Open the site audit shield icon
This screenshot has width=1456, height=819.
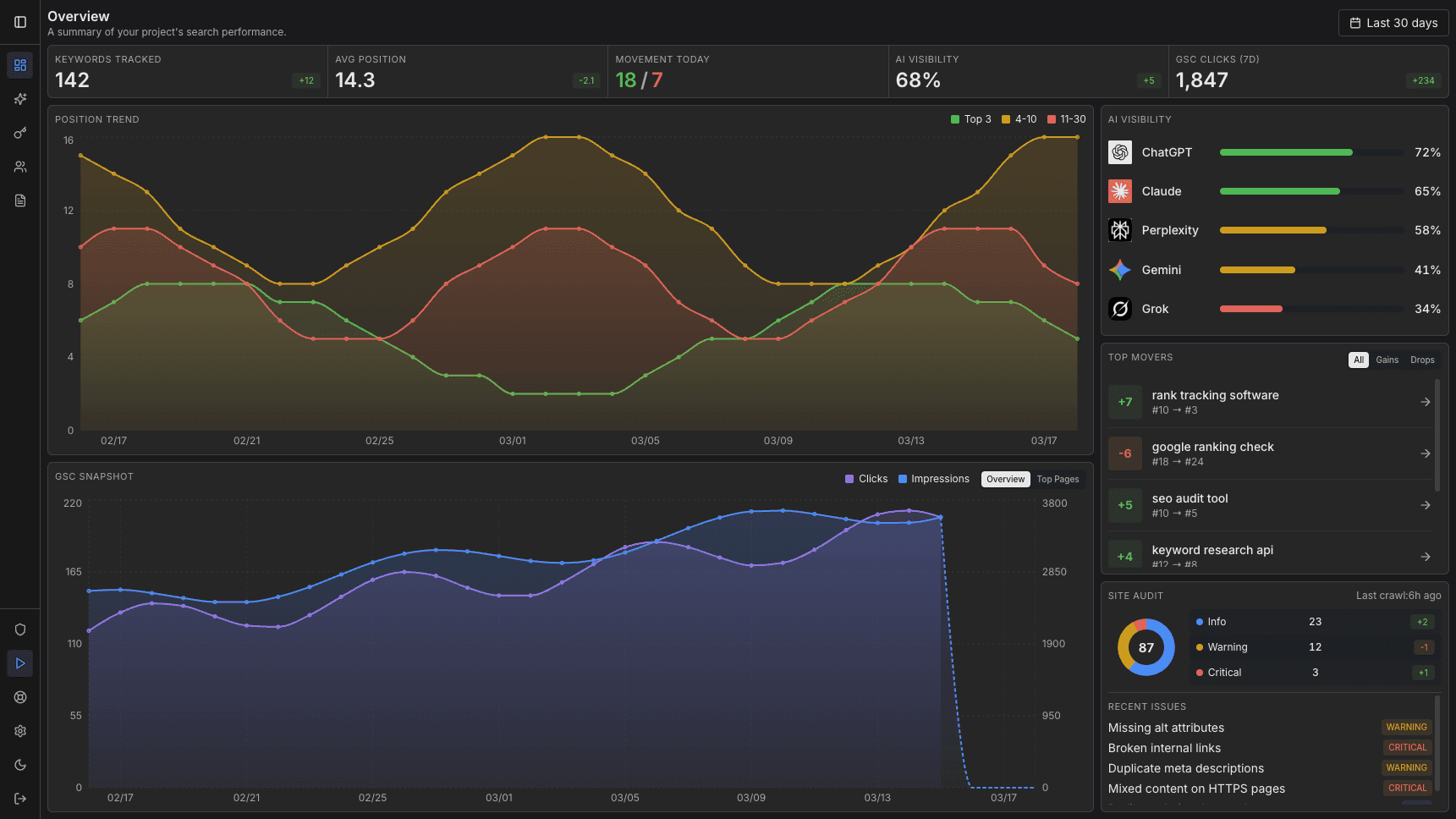20,629
